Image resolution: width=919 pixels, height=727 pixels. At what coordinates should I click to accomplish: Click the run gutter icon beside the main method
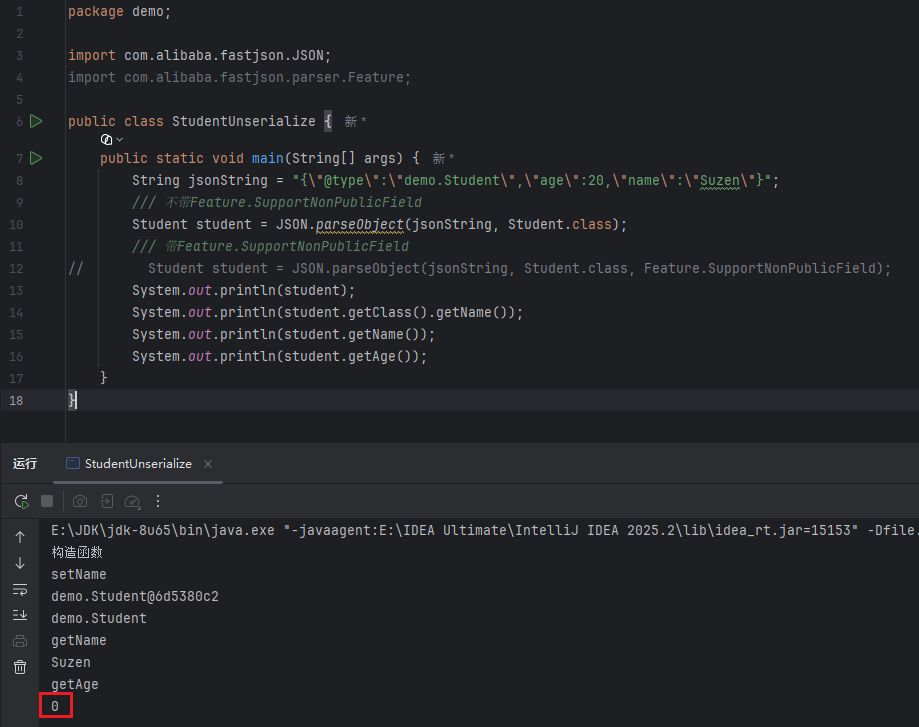36,158
